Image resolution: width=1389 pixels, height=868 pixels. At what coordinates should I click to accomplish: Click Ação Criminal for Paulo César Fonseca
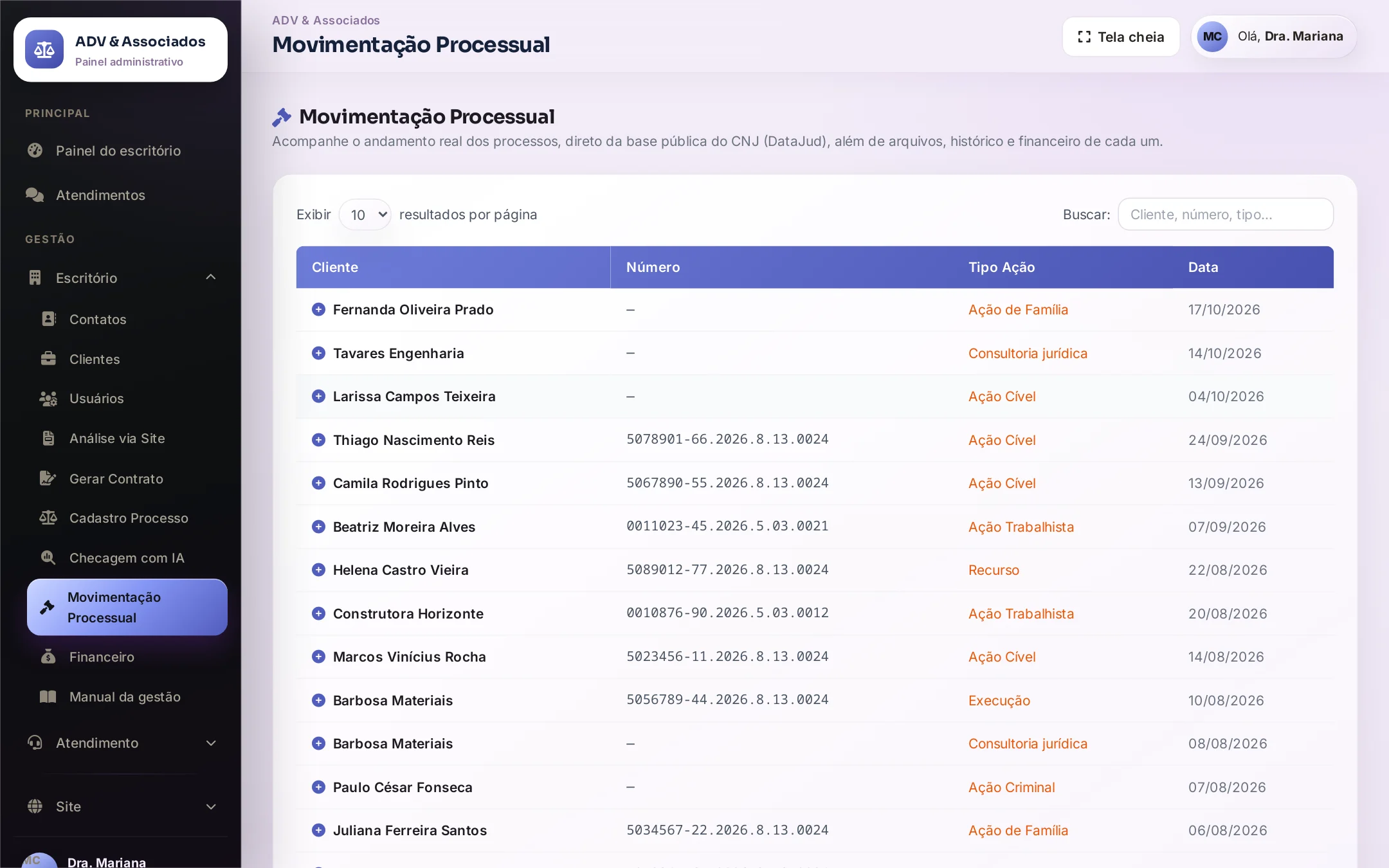pos(1012,787)
